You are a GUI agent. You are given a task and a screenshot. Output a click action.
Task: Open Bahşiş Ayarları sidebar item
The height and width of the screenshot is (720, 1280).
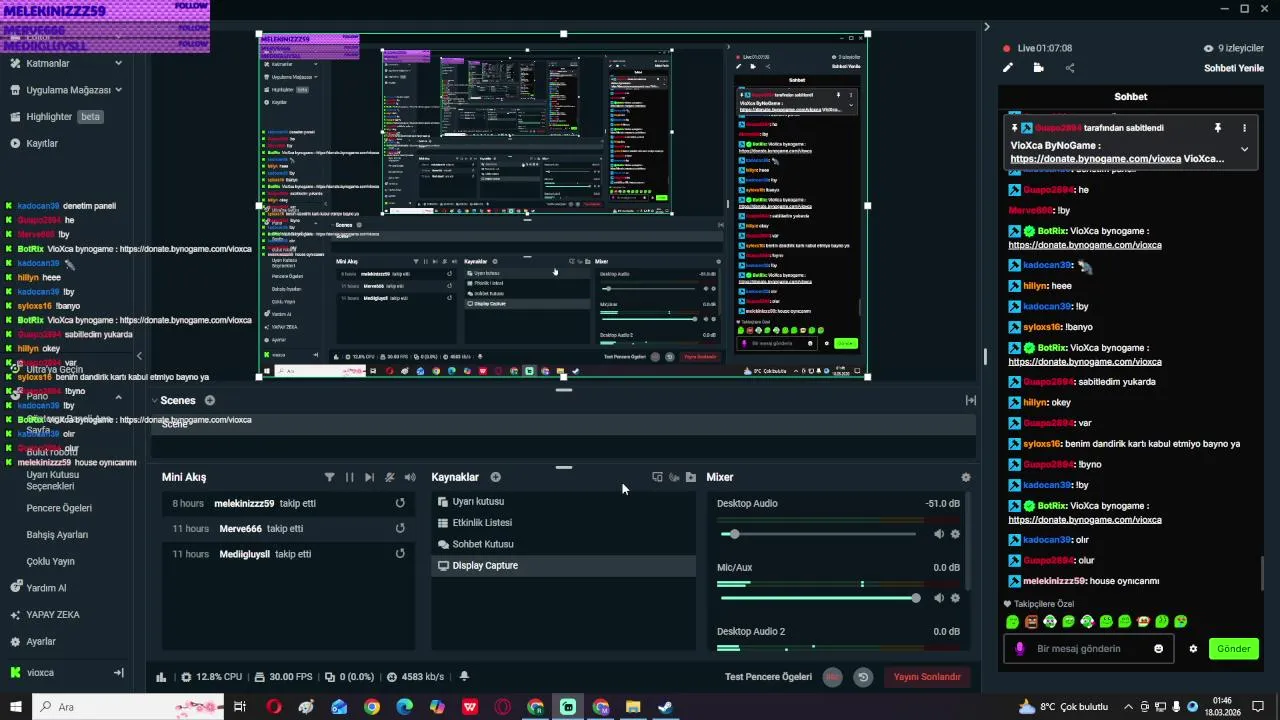(57, 534)
